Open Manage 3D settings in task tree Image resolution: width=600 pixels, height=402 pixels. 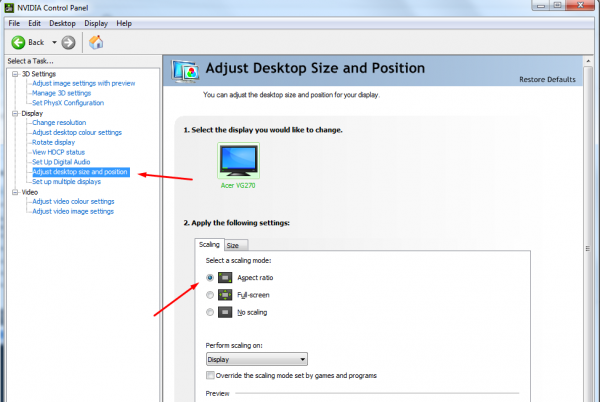61,93
